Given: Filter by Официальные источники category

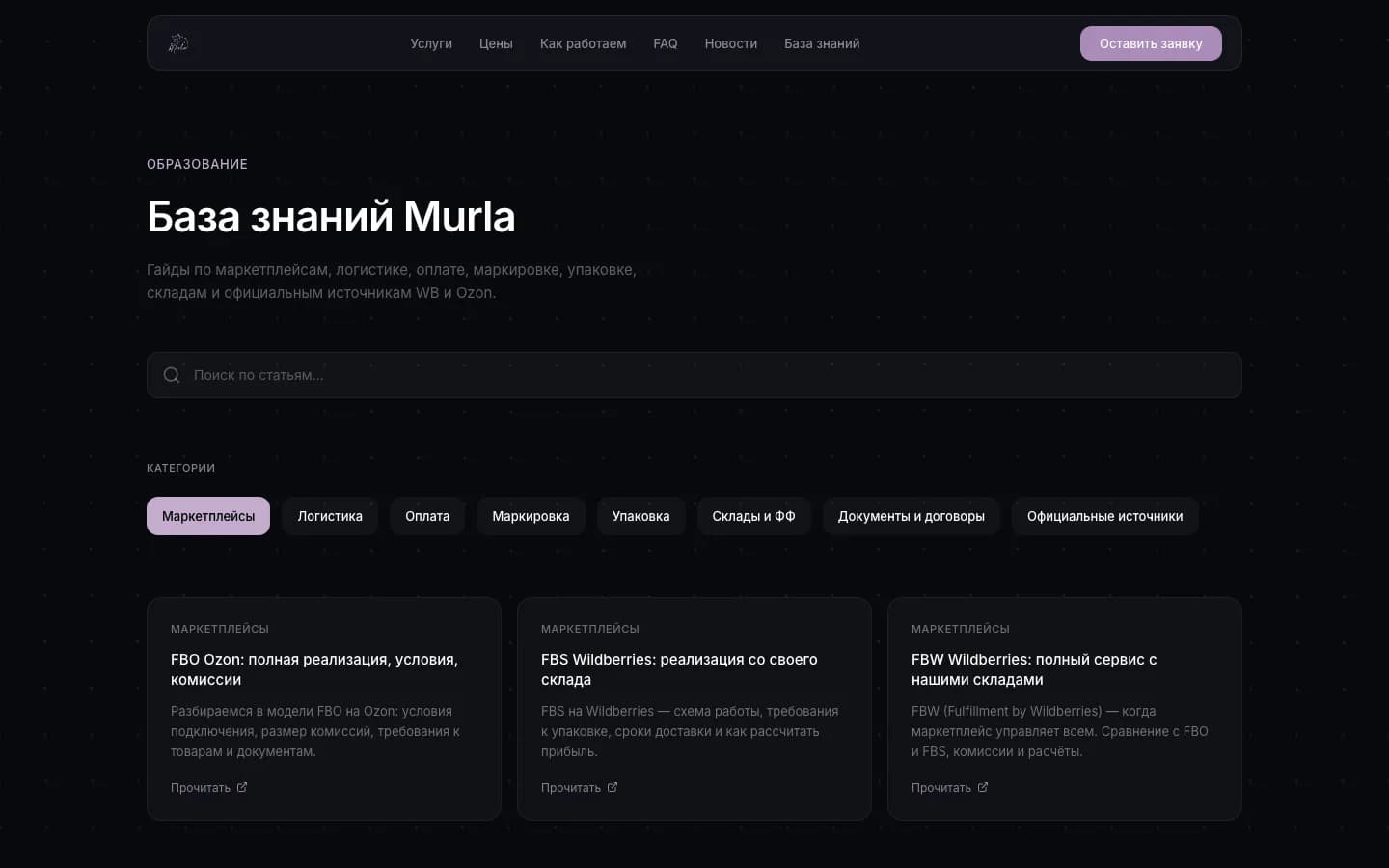Looking at the screenshot, I should point(1104,516).
